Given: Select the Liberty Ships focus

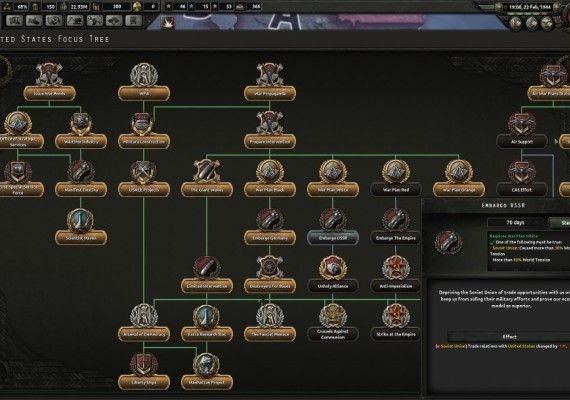Looking at the screenshot, I should [144, 382].
